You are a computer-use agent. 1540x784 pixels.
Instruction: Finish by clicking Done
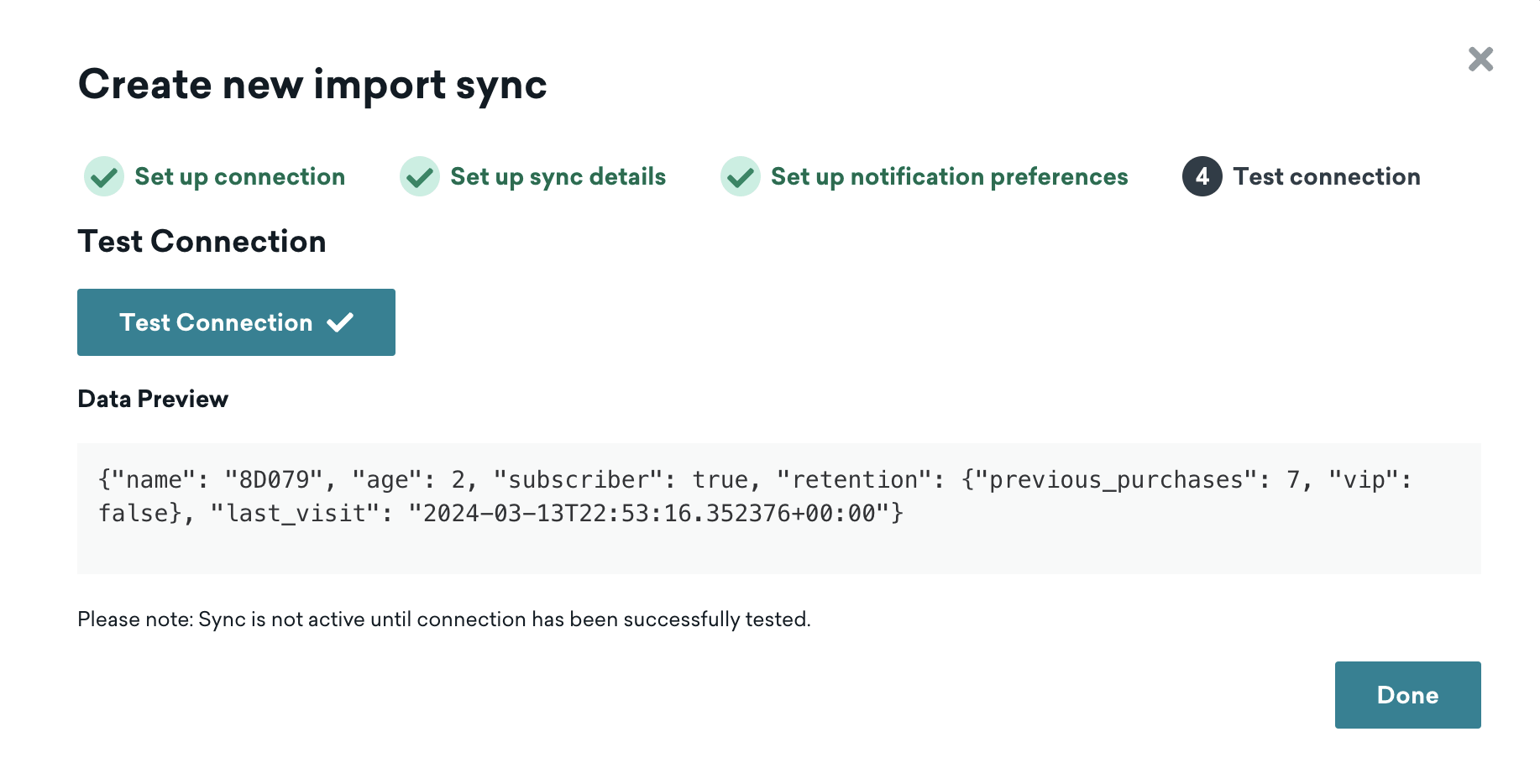coord(1408,695)
